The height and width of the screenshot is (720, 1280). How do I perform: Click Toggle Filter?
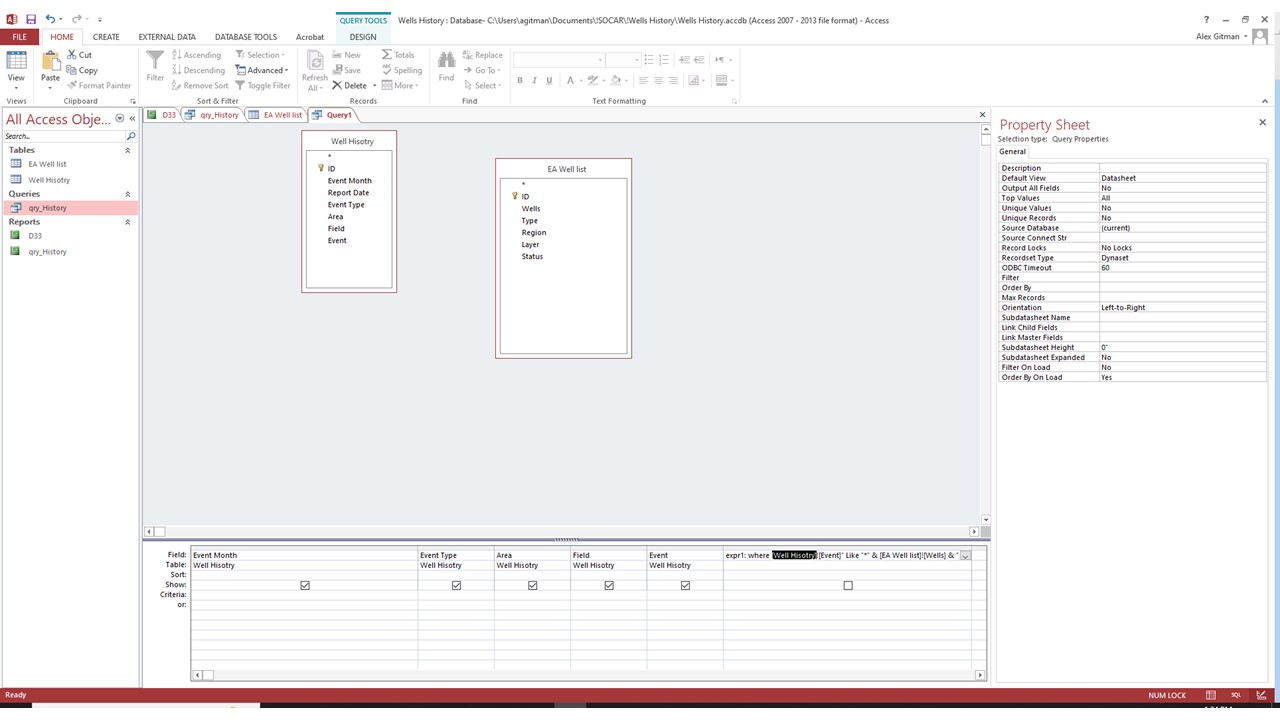262,85
